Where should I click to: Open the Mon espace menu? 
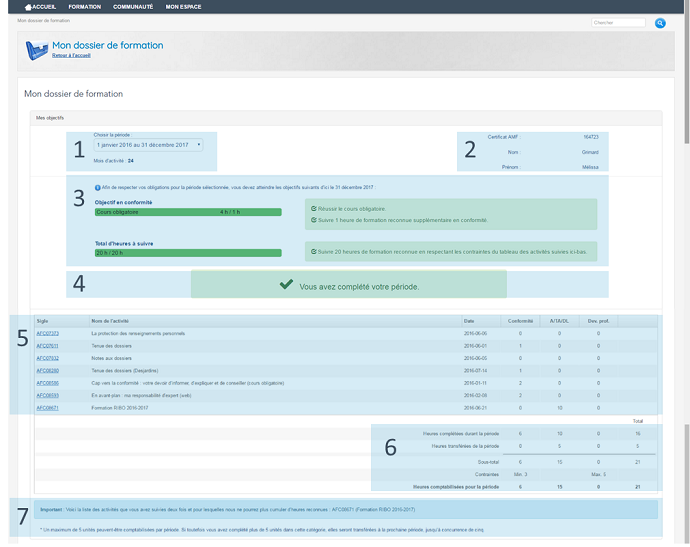(x=183, y=7)
